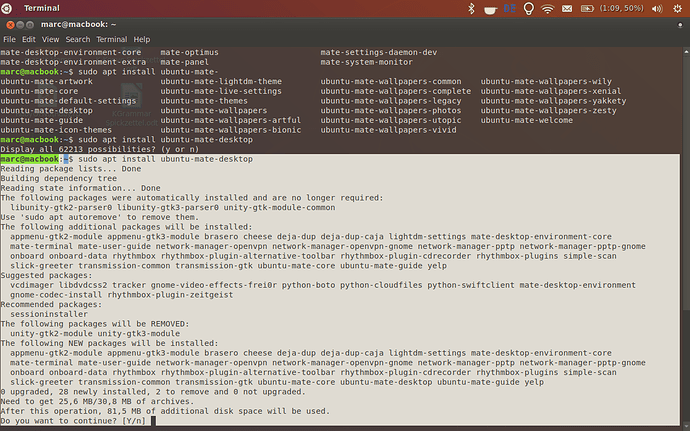The width and height of the screenshot is (690, 431).
Task: Click 'ubuntu-mate-wallpapers-xenial' entry
Action: tap(551, 91)
